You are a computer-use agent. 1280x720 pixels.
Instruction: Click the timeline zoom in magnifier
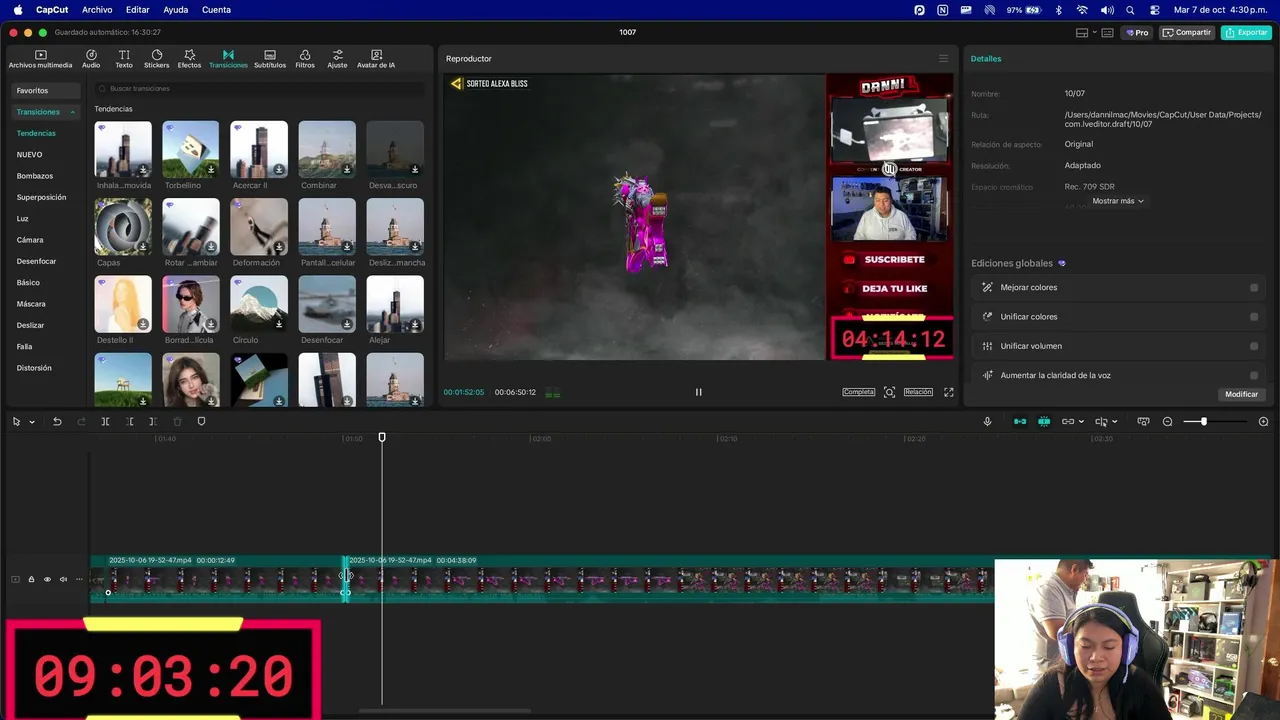pyautogui.click(x=1263, y=422)
